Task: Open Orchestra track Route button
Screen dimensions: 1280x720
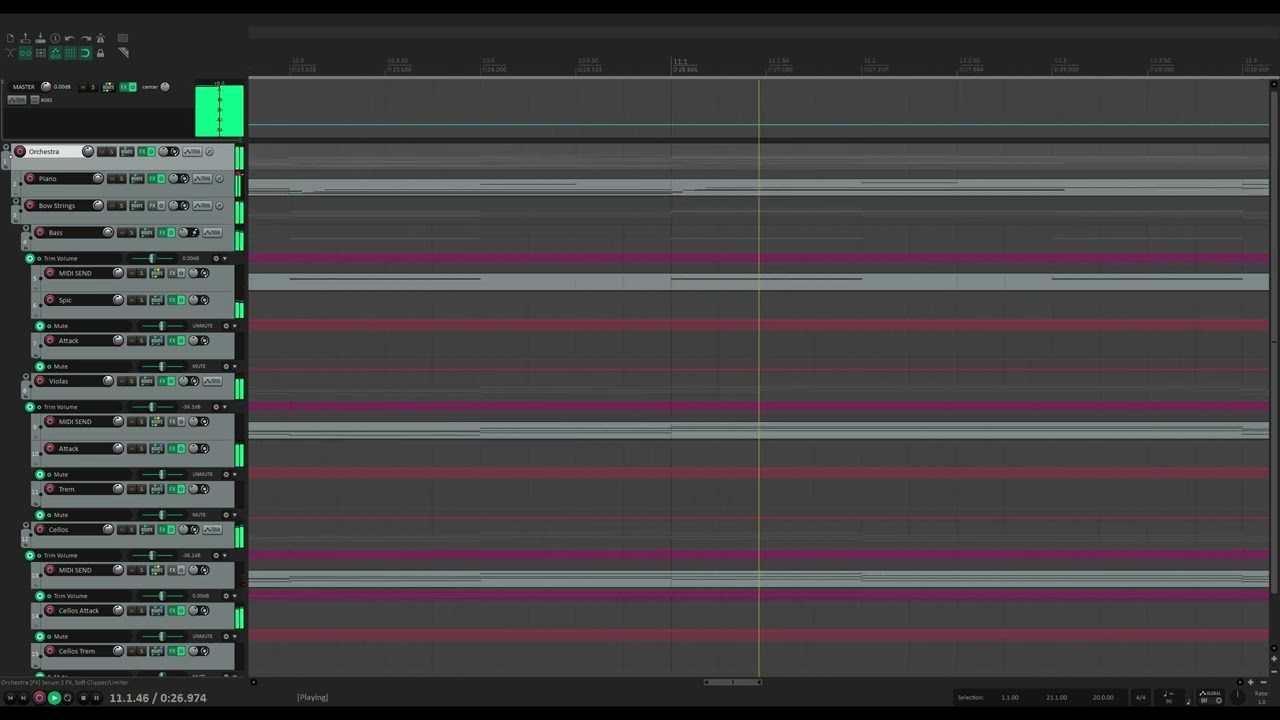Action: pos(127,152)
